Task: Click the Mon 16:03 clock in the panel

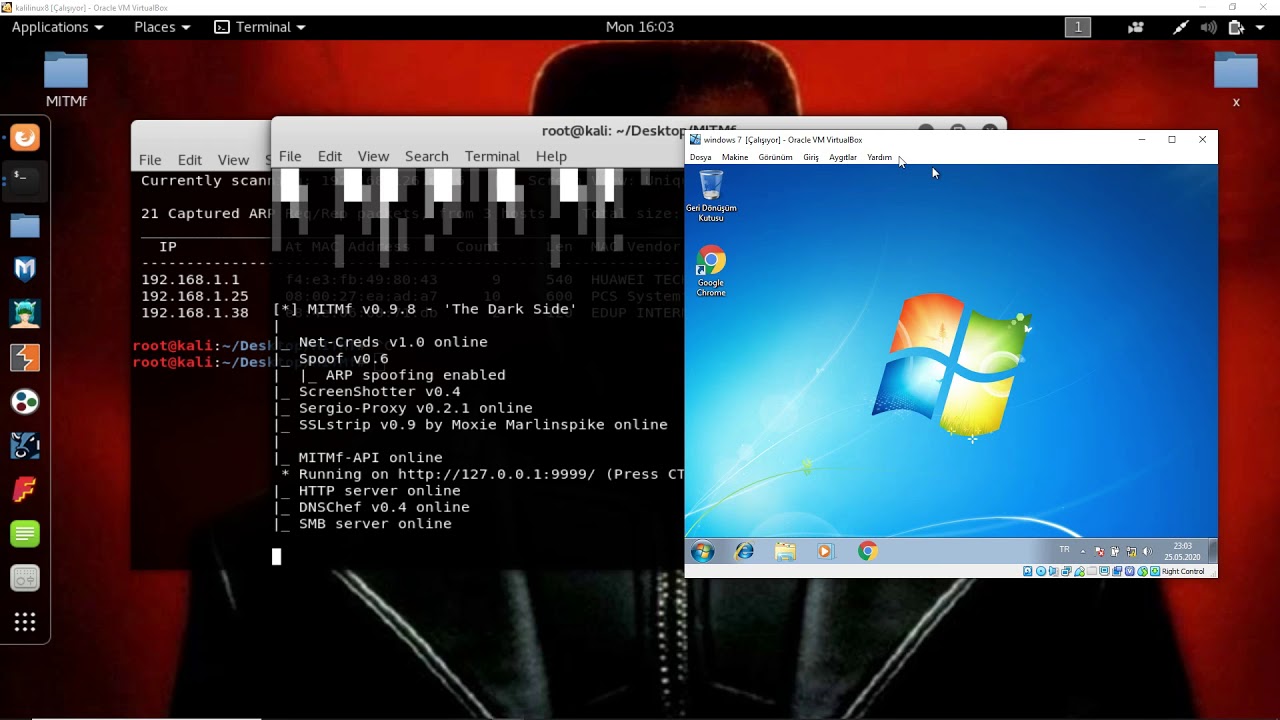Action: pyautogui.click(x=640, y=27)
